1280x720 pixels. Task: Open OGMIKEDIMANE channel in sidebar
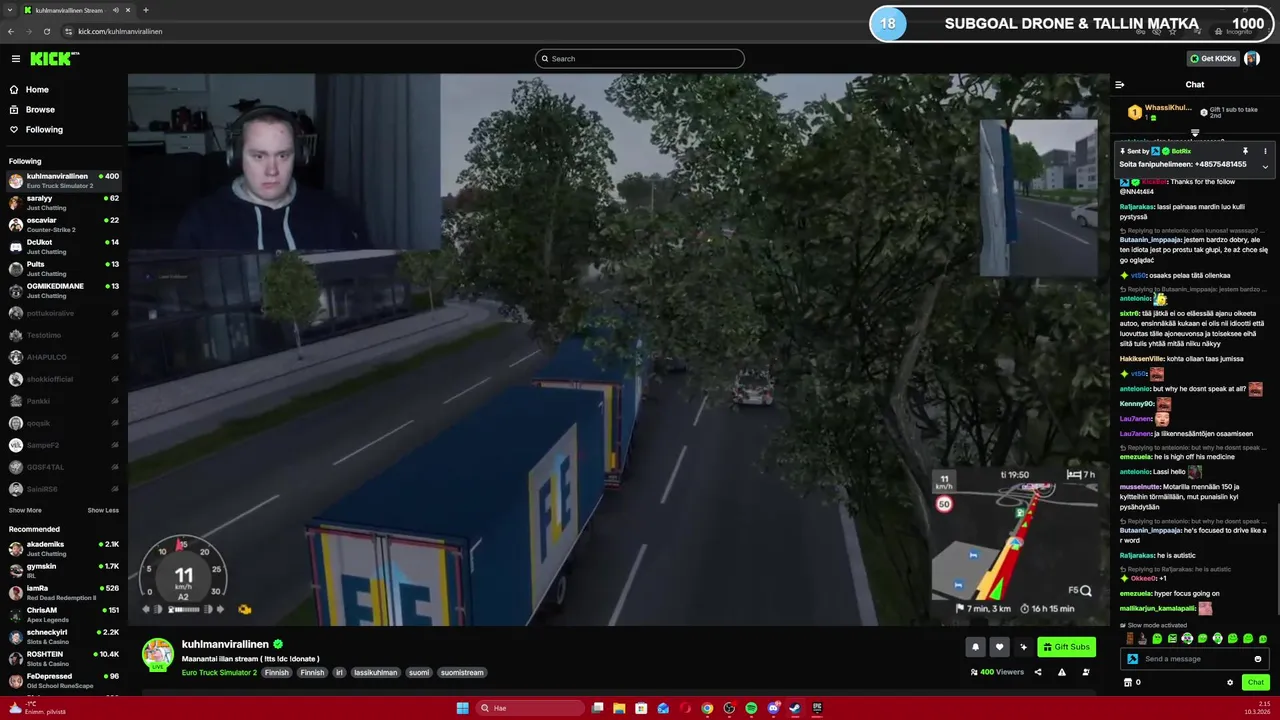tap(64, 290)
